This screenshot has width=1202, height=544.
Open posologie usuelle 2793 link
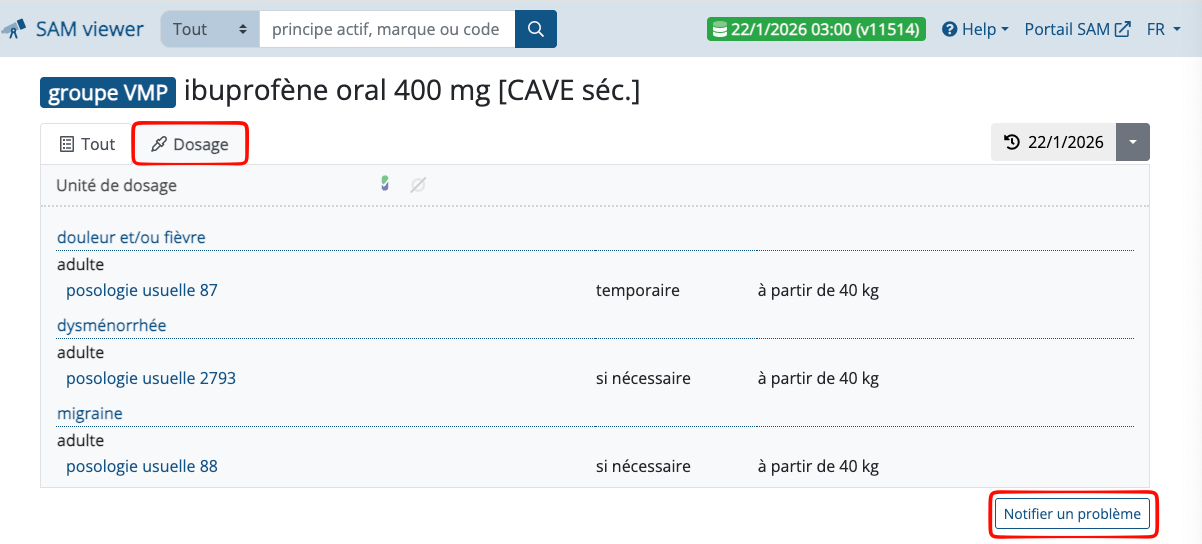pos(150,378)
